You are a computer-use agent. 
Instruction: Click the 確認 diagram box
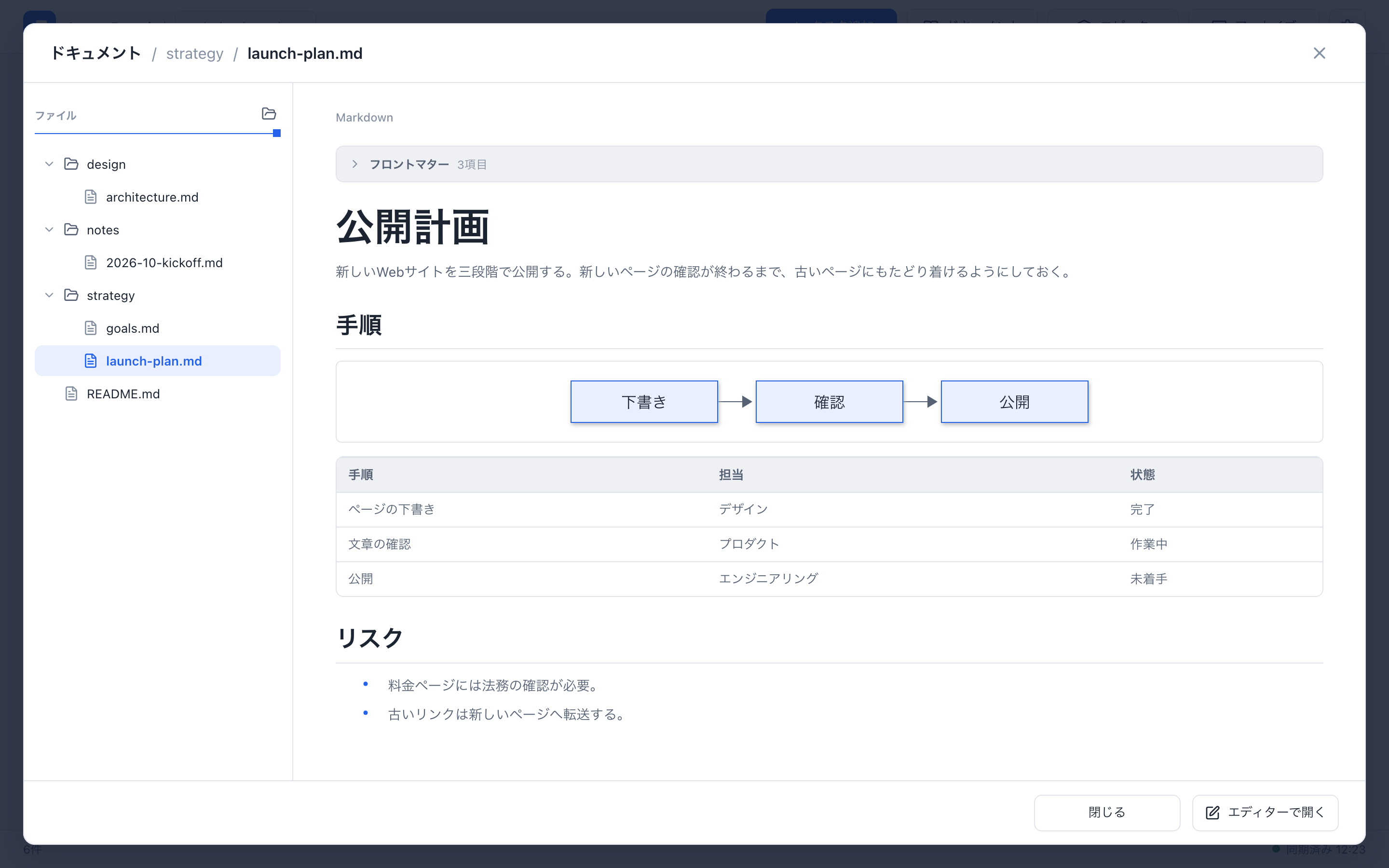coord(830,402)
